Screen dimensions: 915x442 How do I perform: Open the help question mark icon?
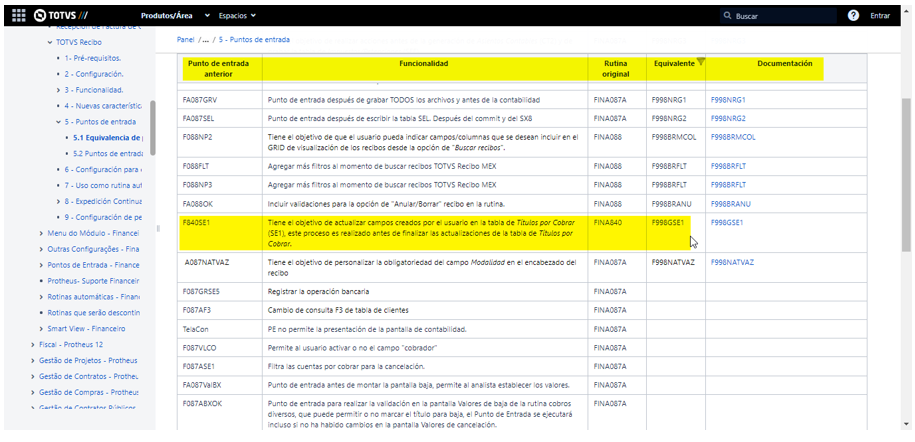point(853,16)
